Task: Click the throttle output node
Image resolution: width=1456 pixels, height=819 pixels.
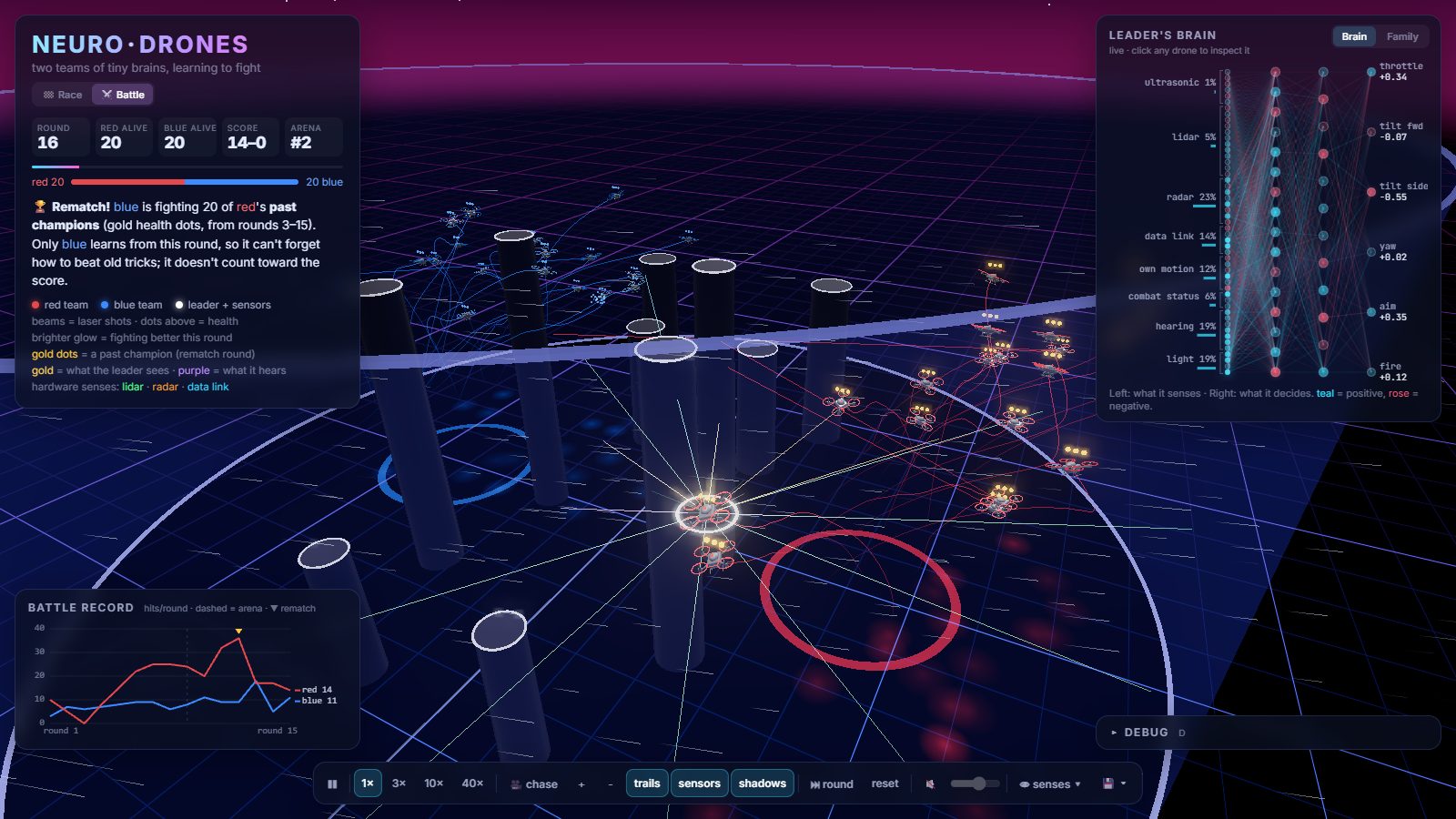Action: [x=1370, y=72]
